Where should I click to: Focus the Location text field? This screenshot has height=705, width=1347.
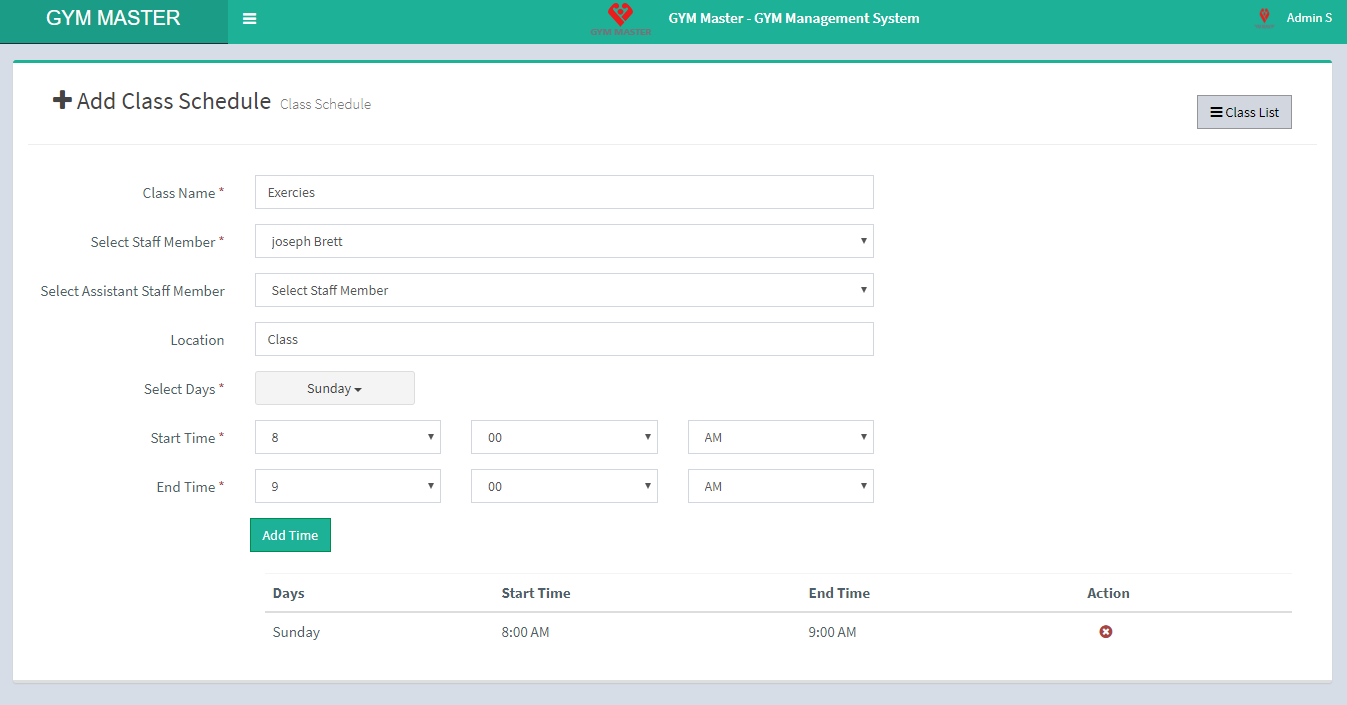pyautogui.click(x=564, y=339)
